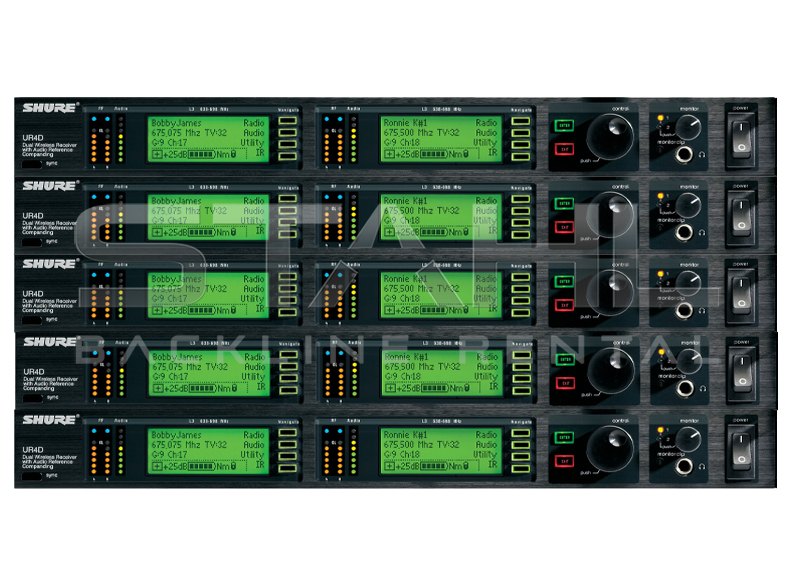Click green ENTER button on third receiver

click(564, 281)
